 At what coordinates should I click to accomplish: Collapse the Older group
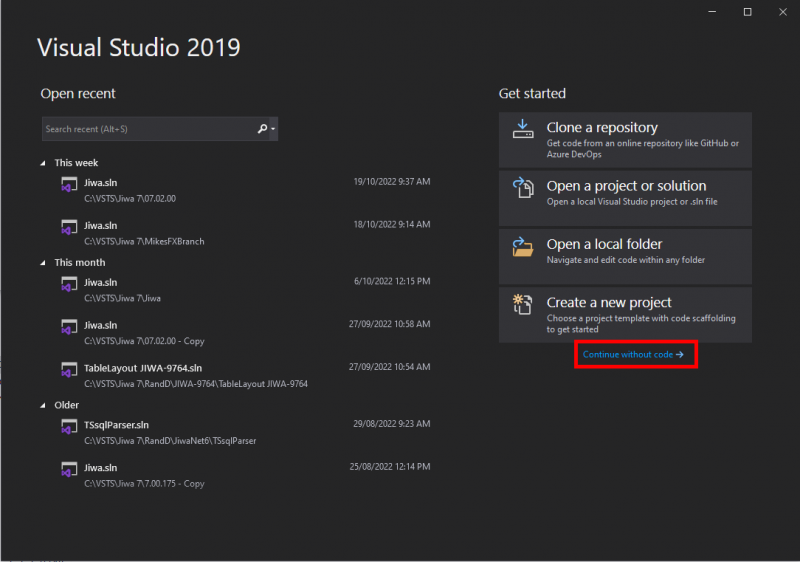click(43, 405)
